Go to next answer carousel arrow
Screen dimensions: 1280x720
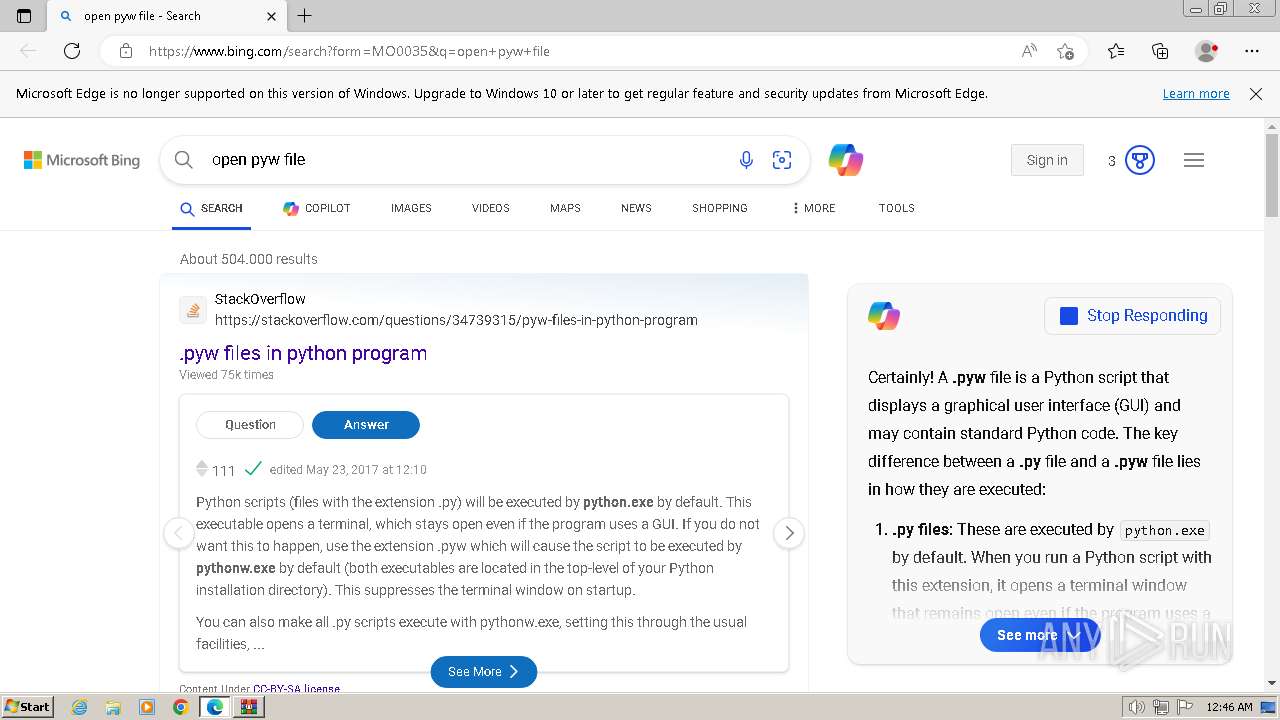tap(789, 533)
